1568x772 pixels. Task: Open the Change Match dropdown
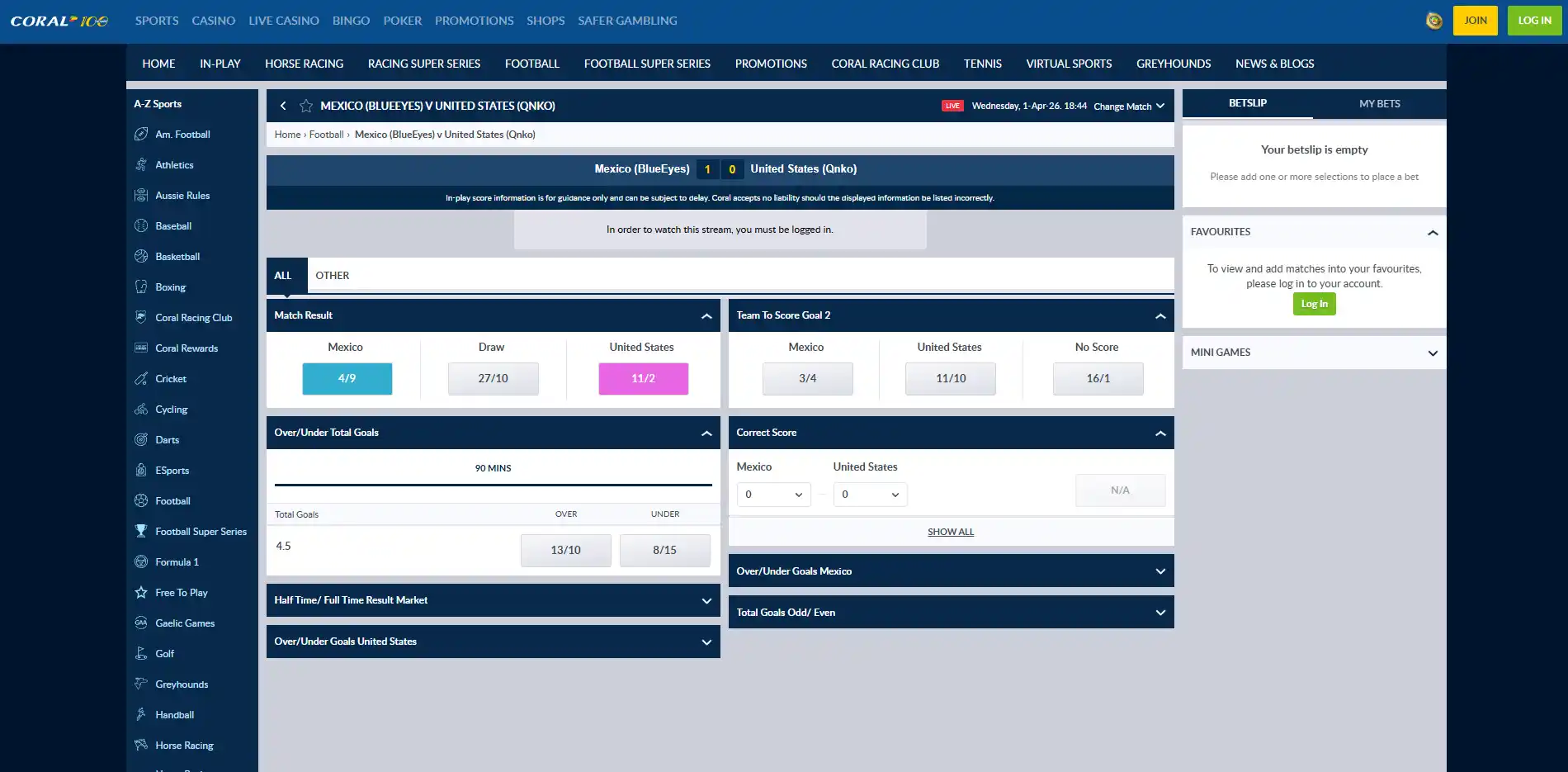1129,107
